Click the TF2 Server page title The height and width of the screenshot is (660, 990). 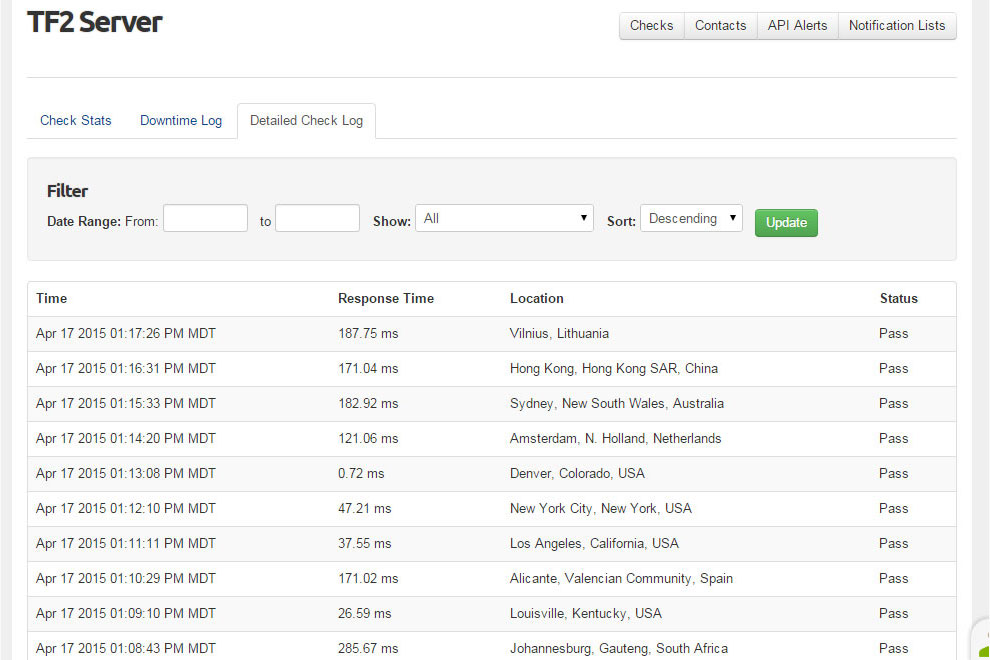tap(95, 22)
